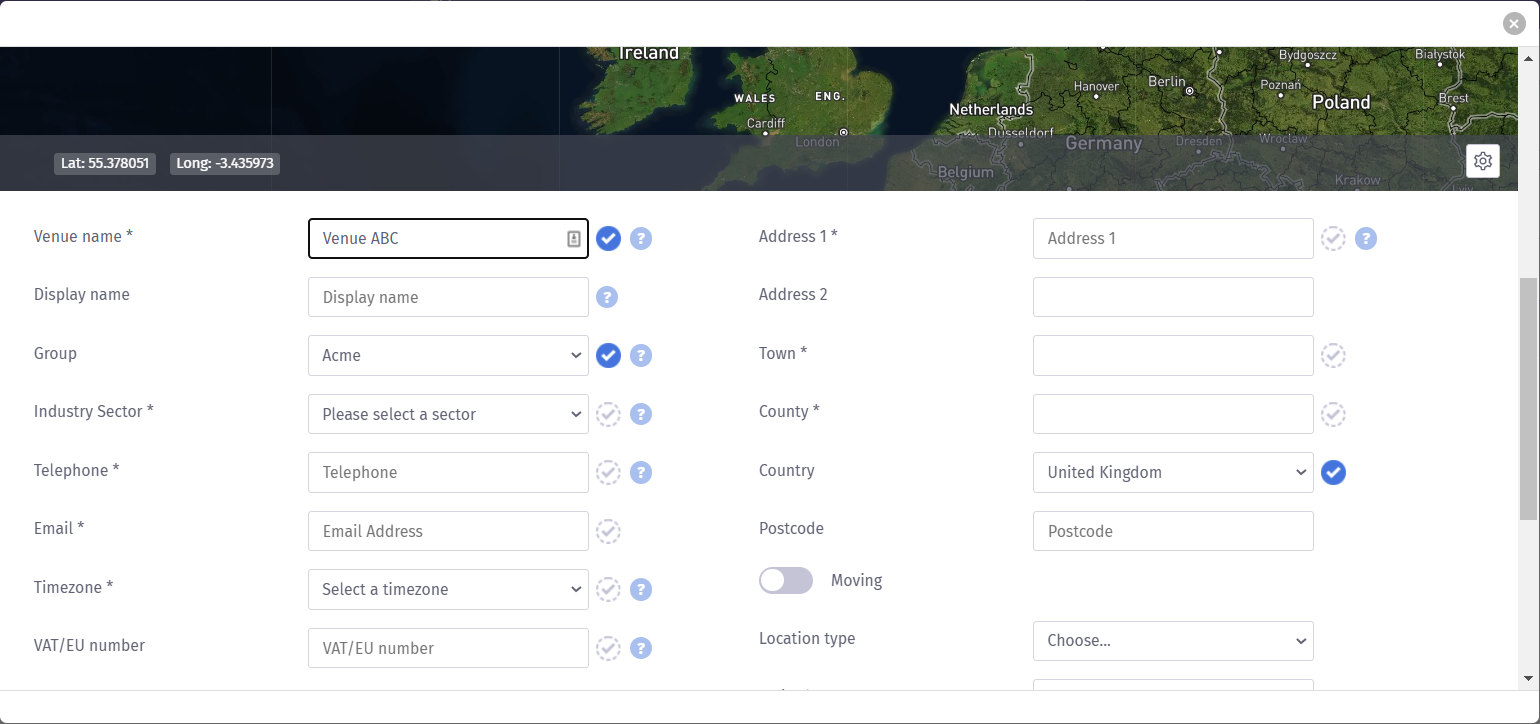
Task: Open the Group dropdown showing Acme
Action: click(448, 355)
